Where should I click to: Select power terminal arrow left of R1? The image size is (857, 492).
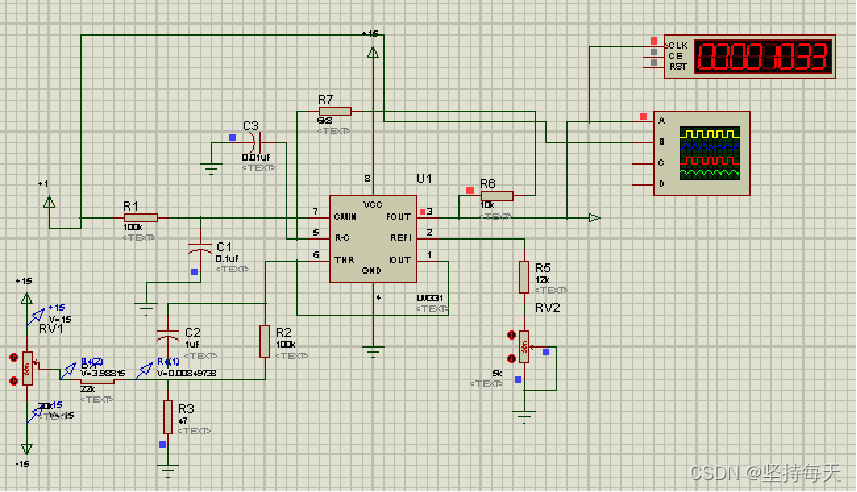[49, 202]
